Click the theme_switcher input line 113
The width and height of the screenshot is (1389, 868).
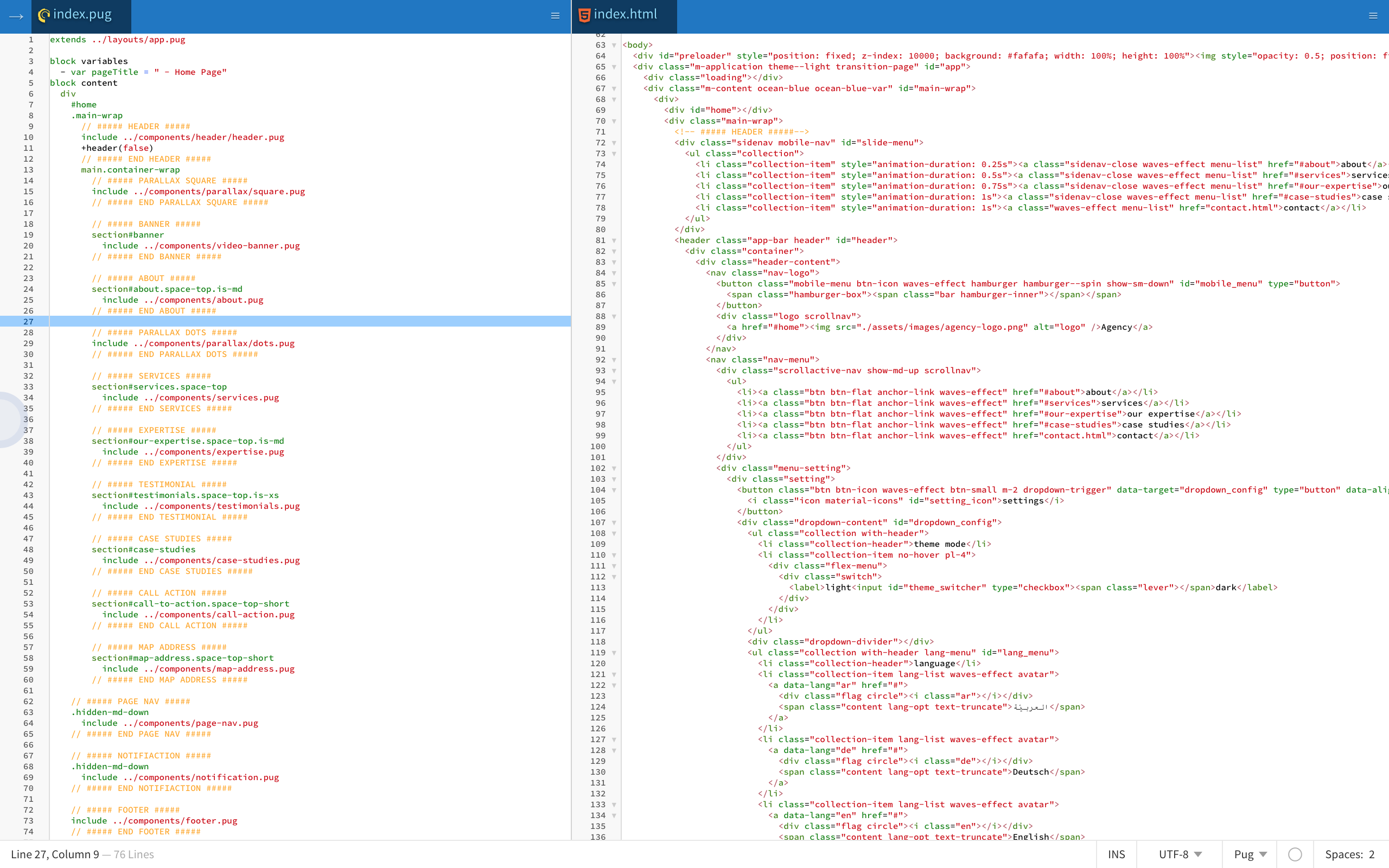pyautogui.click(x=1033, y=588)
